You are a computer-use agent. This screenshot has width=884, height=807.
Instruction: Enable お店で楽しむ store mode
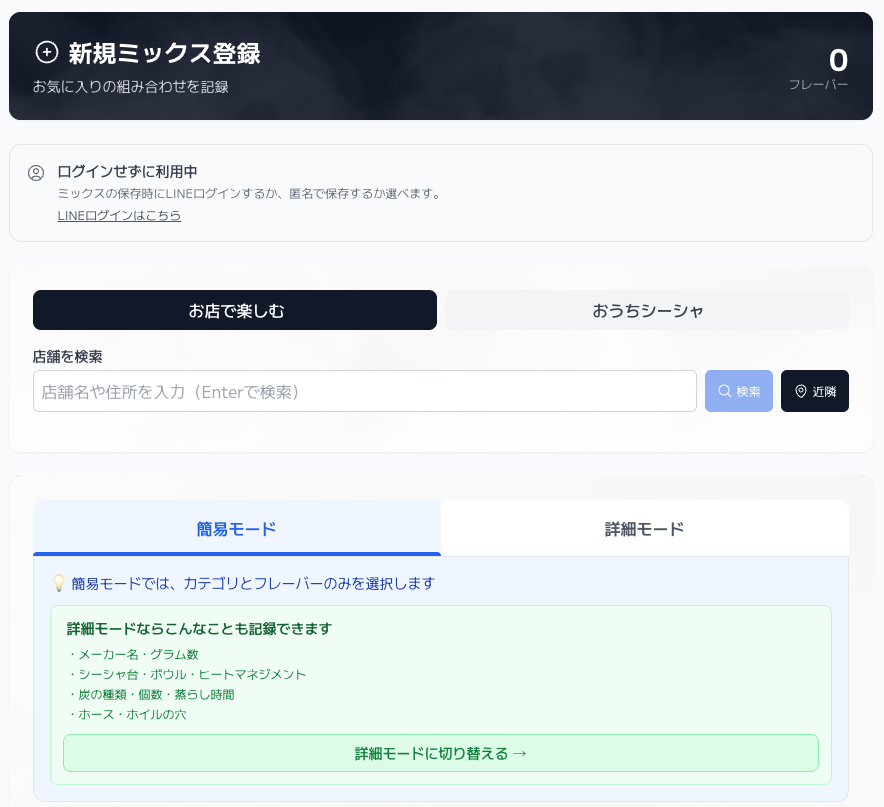tap(235, 310)
